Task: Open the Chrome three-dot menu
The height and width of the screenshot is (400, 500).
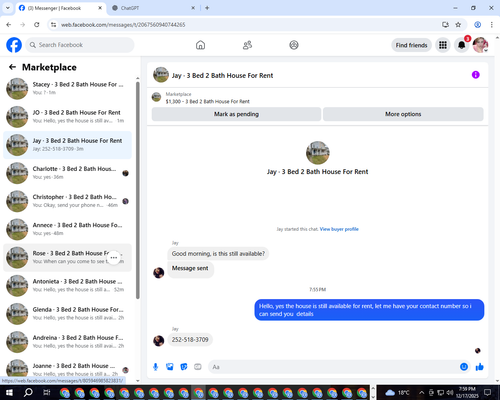Action: [x=492, y=25]
